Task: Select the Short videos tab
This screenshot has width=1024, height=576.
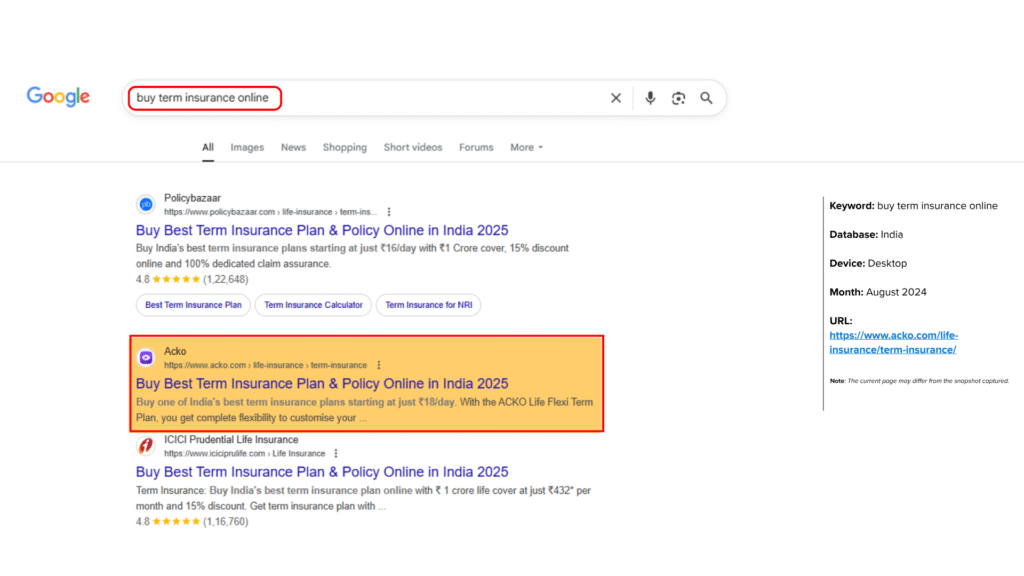Action: 413,147
